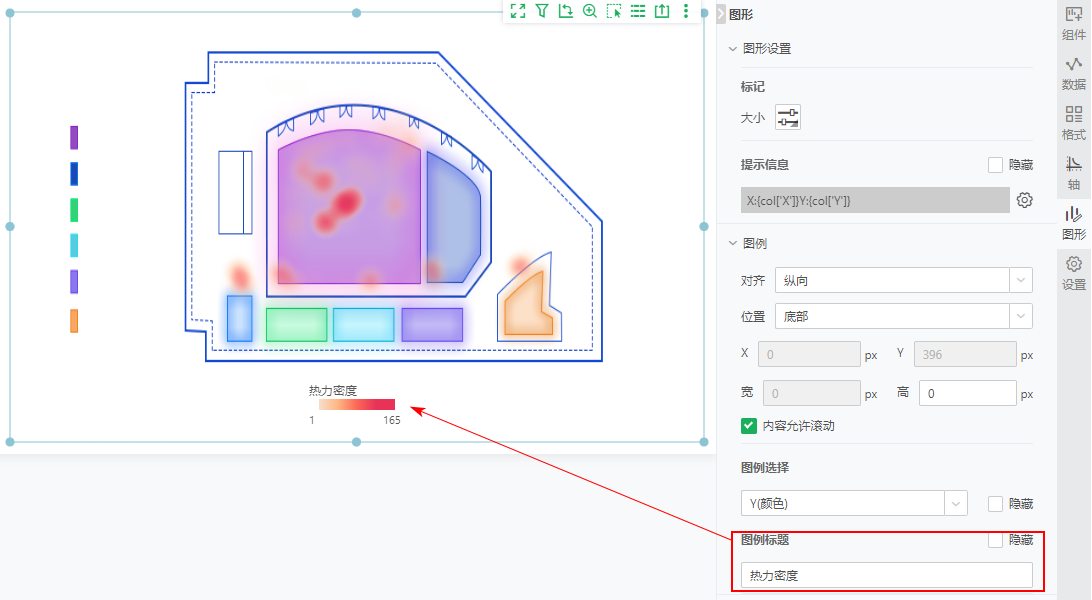
Task: Open the 位置 dropdown showing 底部
Action: pos(903,316)
